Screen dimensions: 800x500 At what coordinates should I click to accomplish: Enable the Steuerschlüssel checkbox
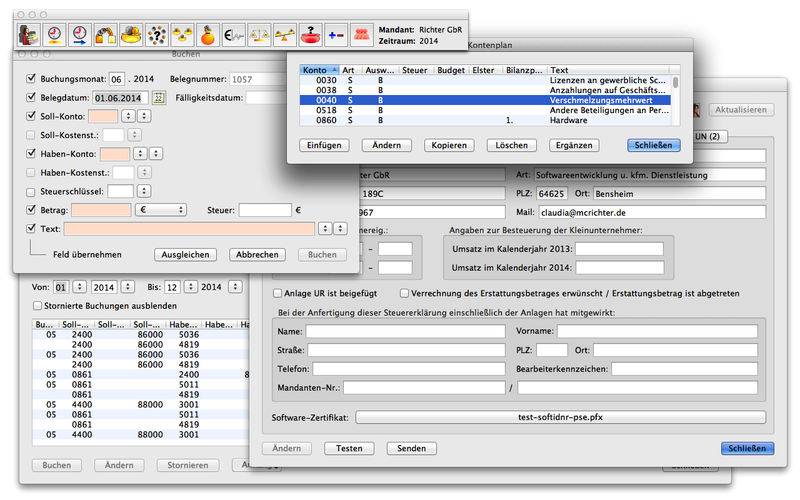pyautogui.click(x=32, y=191)
